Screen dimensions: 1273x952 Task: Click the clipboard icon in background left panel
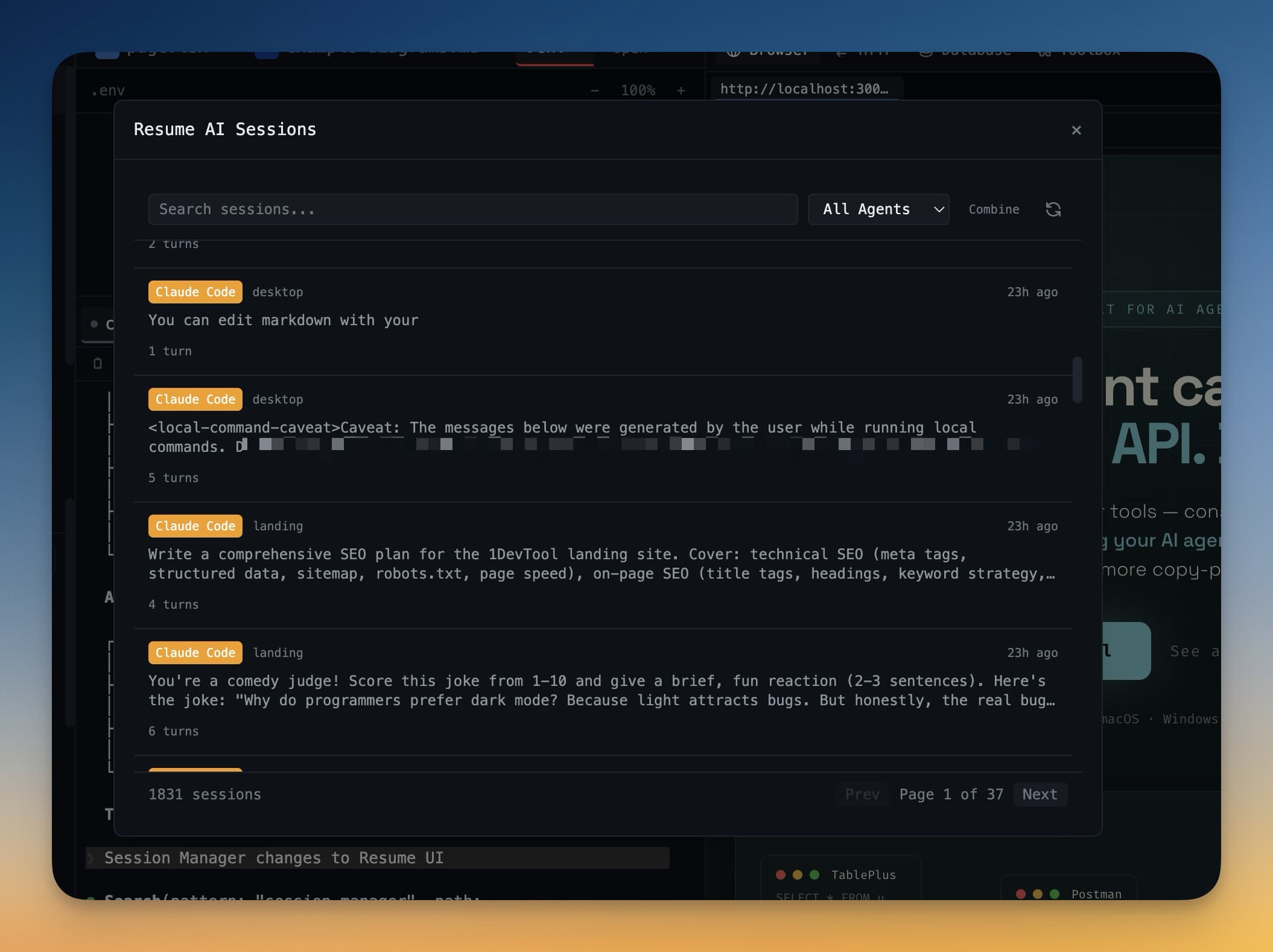coord(98,363)
